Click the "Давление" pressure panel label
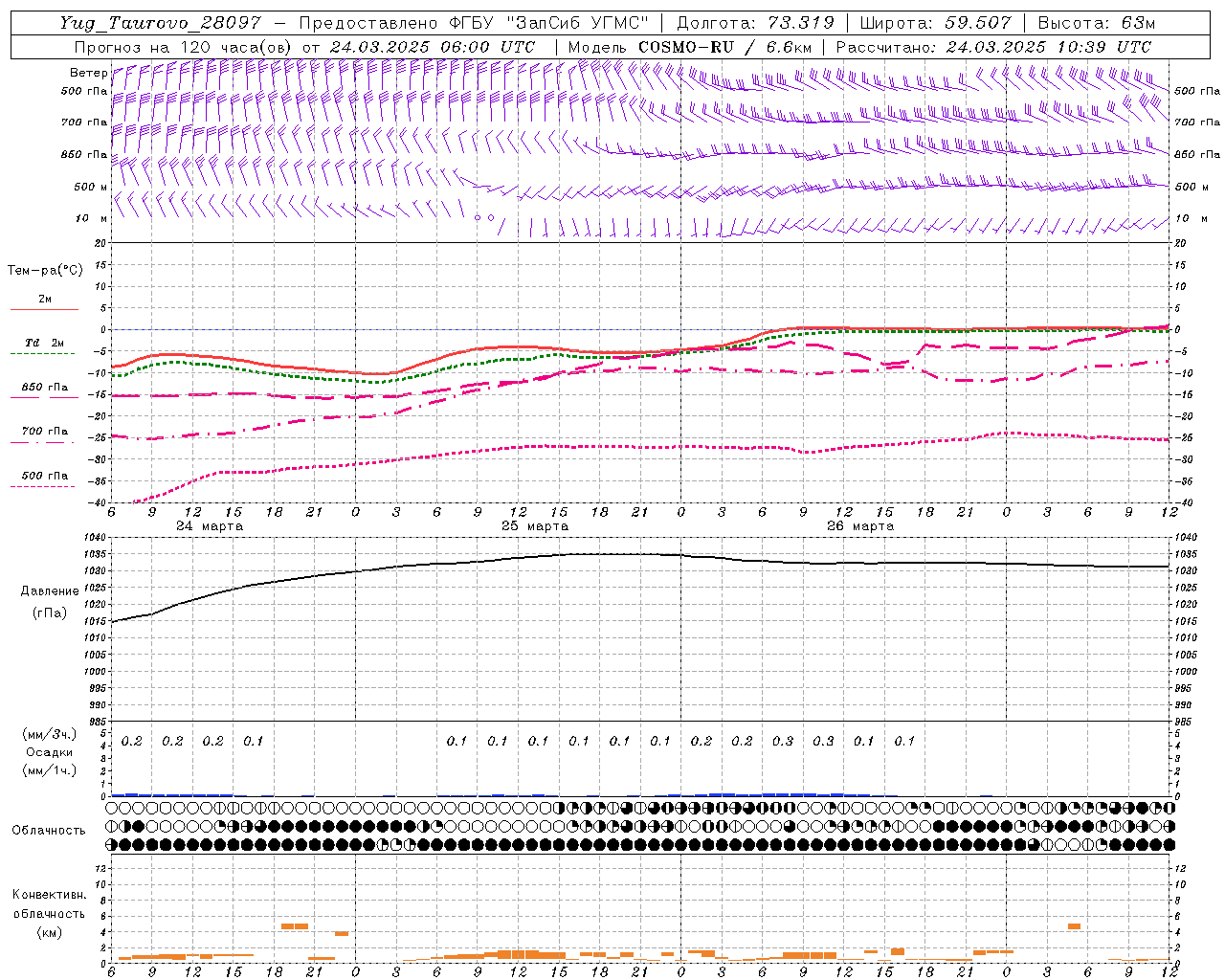Screen dimensions: 1225x980 50,591
